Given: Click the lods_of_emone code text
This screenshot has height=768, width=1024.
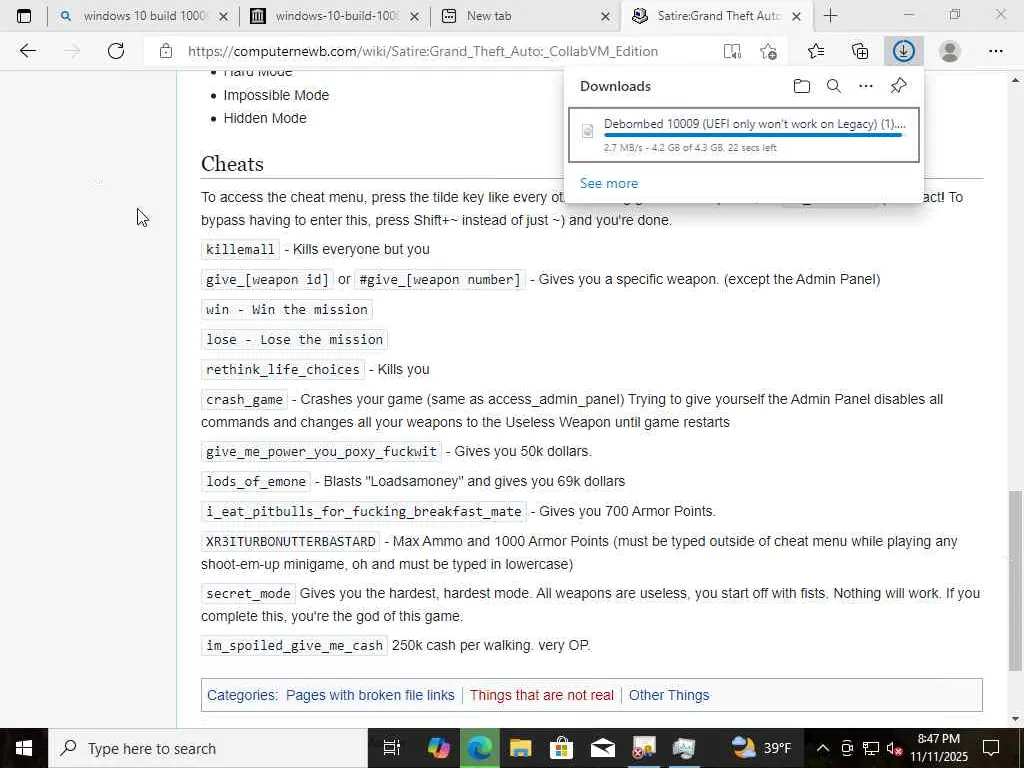Looking at the screenshot, I should [256, 481].
